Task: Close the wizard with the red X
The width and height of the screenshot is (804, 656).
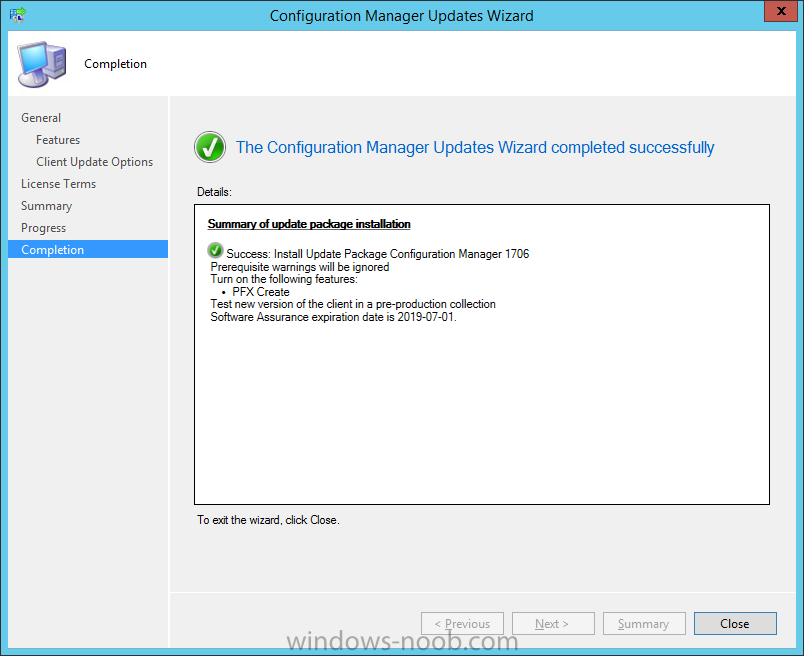Action: 780,11
